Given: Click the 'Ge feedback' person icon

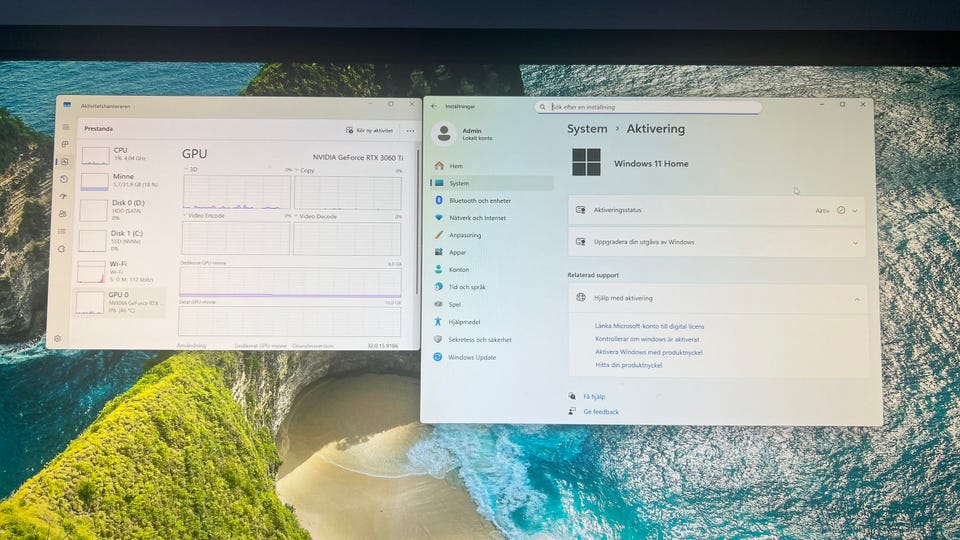Looking at the screenshot, I should click(x=572, y=411).
